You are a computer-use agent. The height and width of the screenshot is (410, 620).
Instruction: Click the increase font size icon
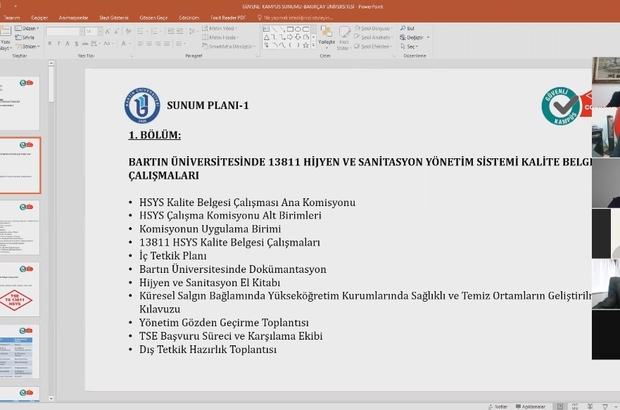(107, 31)
